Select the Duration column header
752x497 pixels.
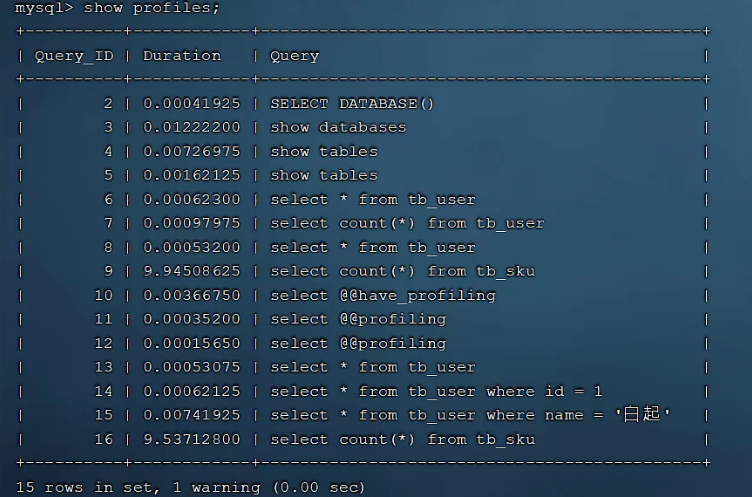(x=182, y=56)
